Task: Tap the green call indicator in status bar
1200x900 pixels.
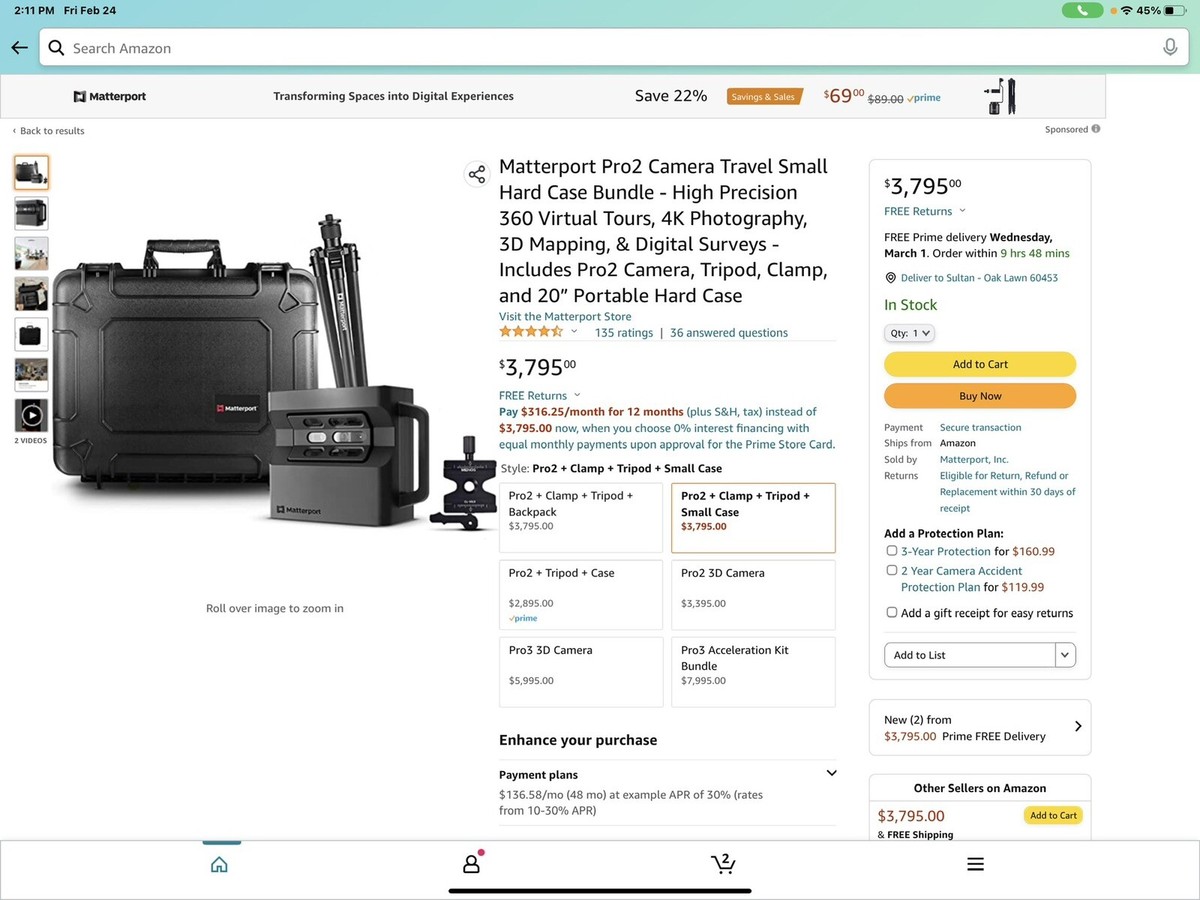Action: 1082,10
